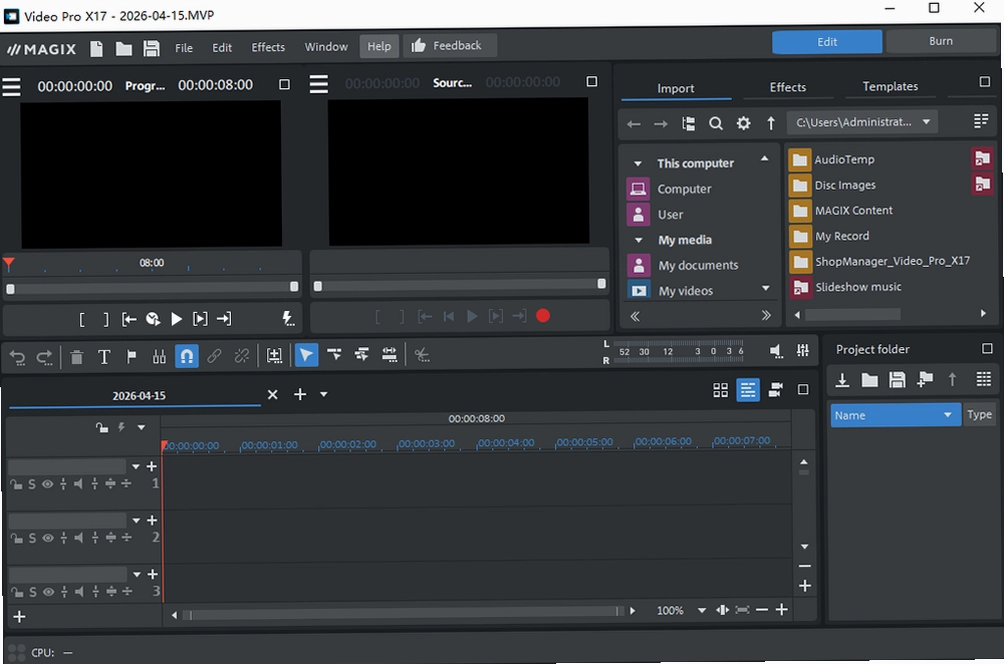
Task: Click import icon in Project folder
Action: pos(842,380)
